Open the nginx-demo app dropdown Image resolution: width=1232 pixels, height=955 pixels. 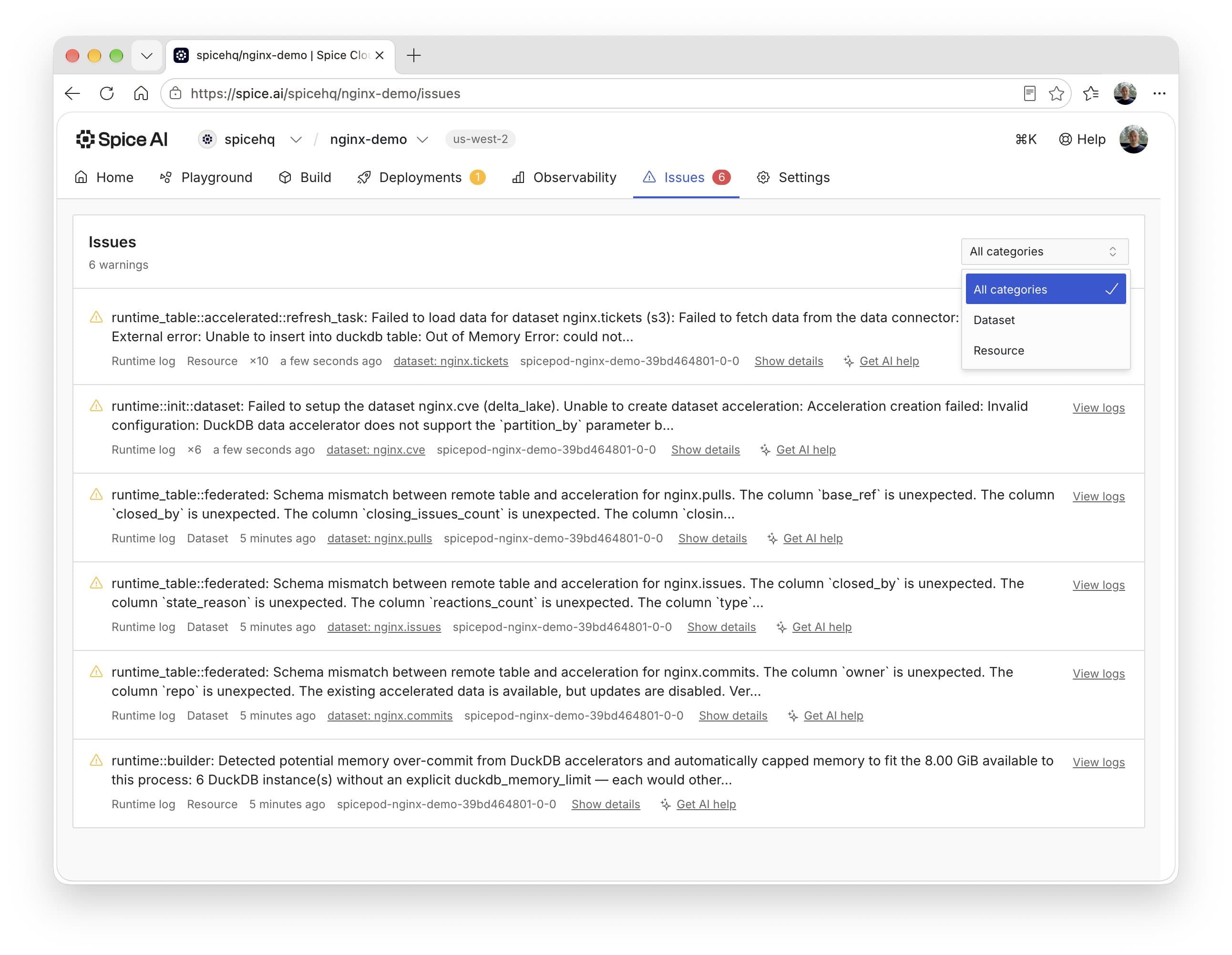[422, 139]
